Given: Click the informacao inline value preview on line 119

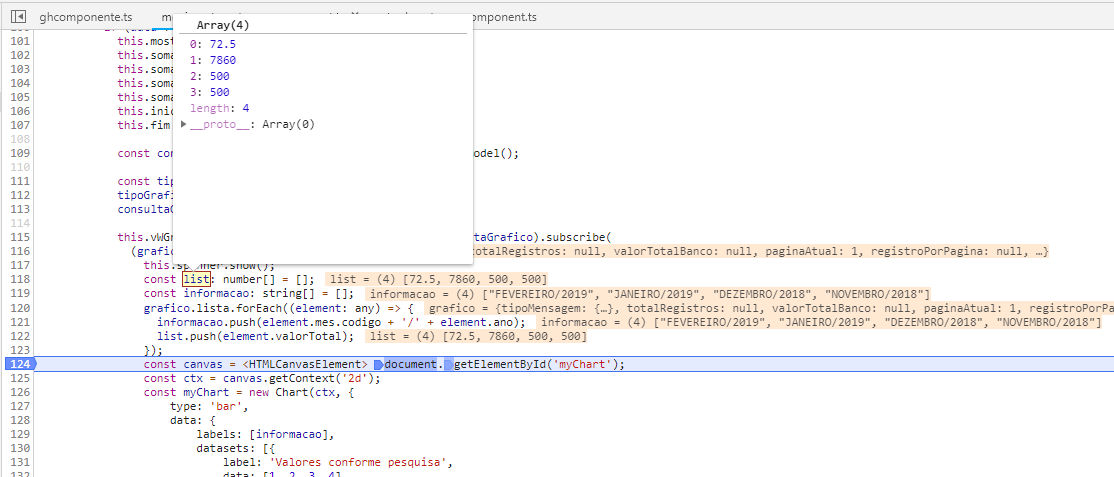Looking at the screenshot, I should 649,294.
